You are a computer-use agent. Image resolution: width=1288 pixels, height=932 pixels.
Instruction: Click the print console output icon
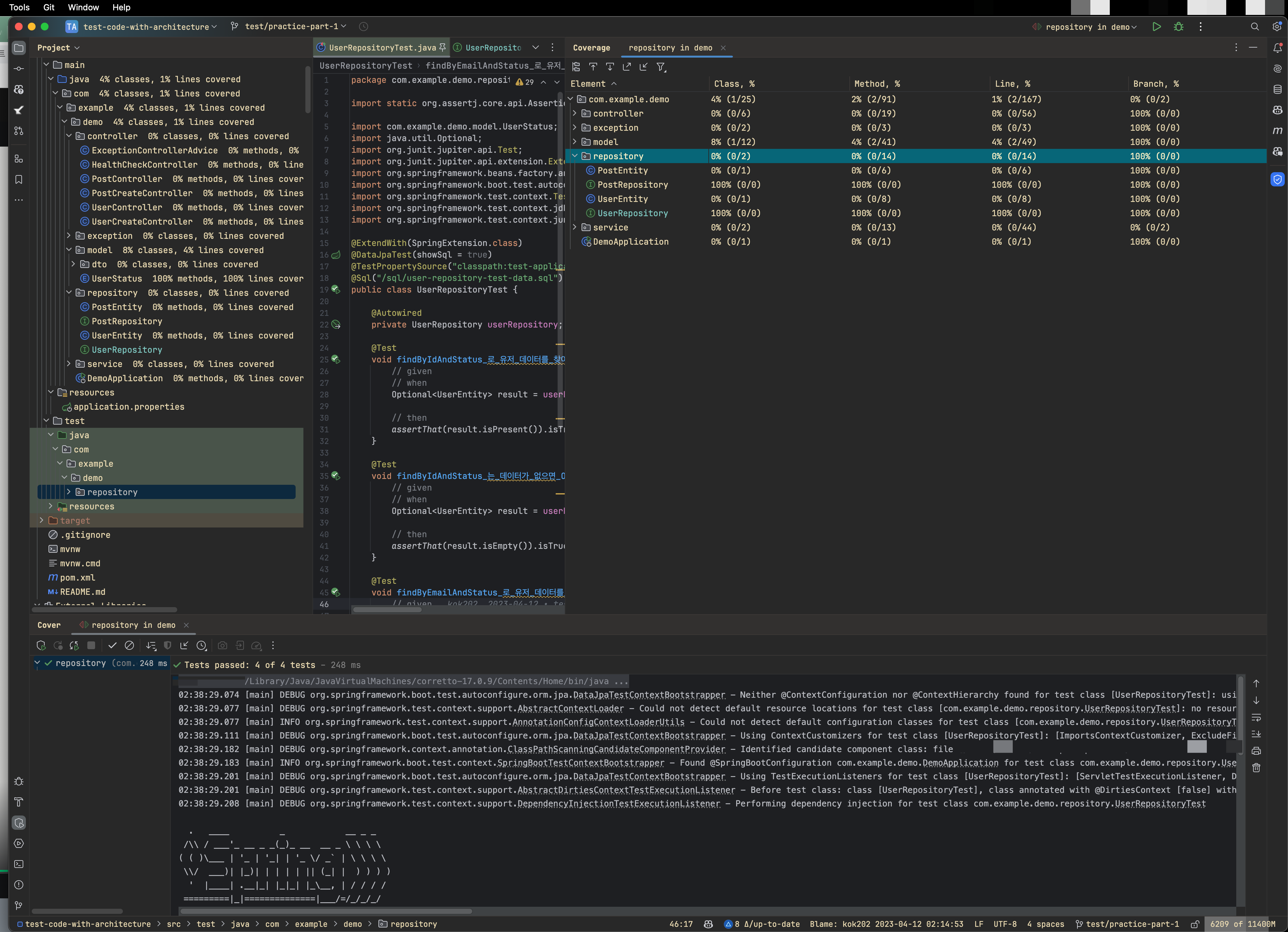point(1256,751)
